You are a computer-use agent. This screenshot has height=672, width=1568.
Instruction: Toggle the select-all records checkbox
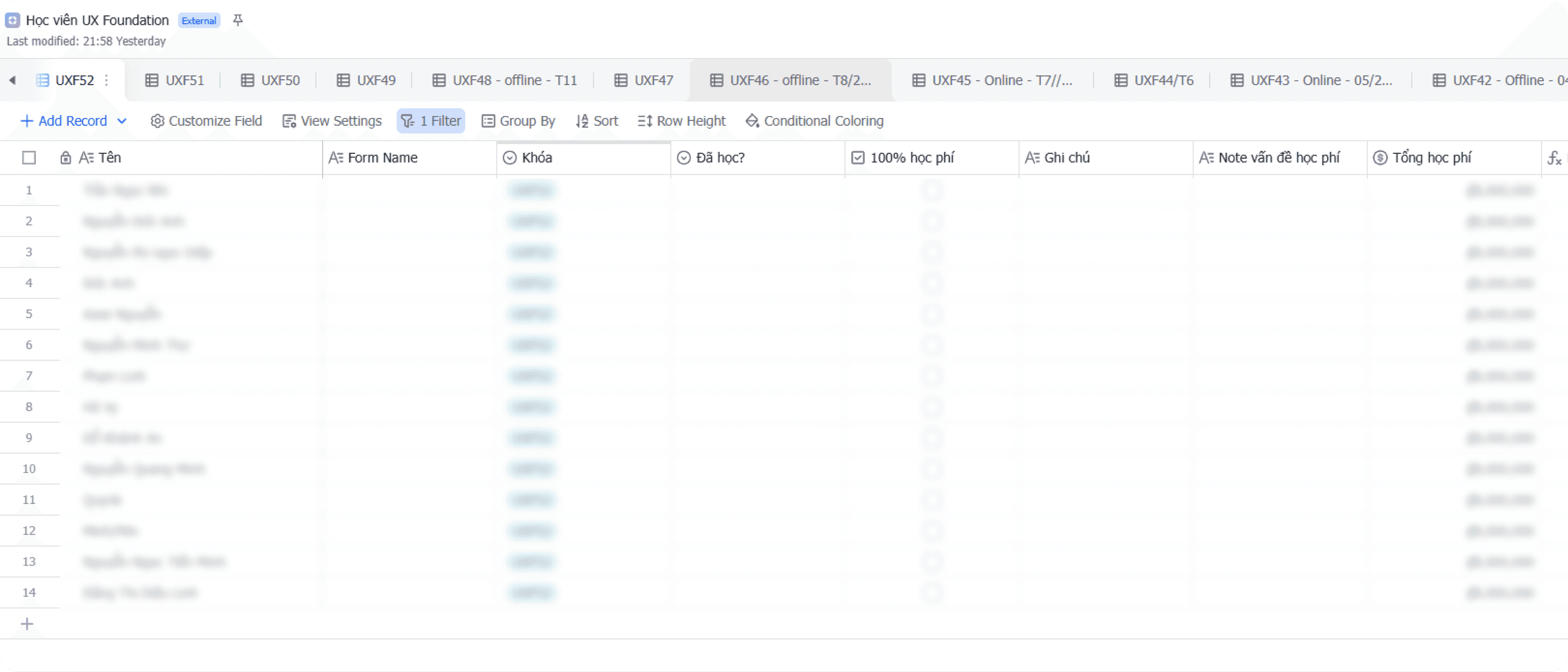pos(29,158)
